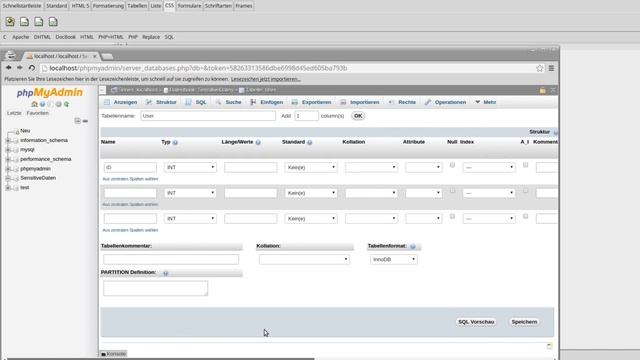Viewport: 640px width, 360px height.
Task: Open the Typ dropdown for the ID column
Action: click(190, 167)
